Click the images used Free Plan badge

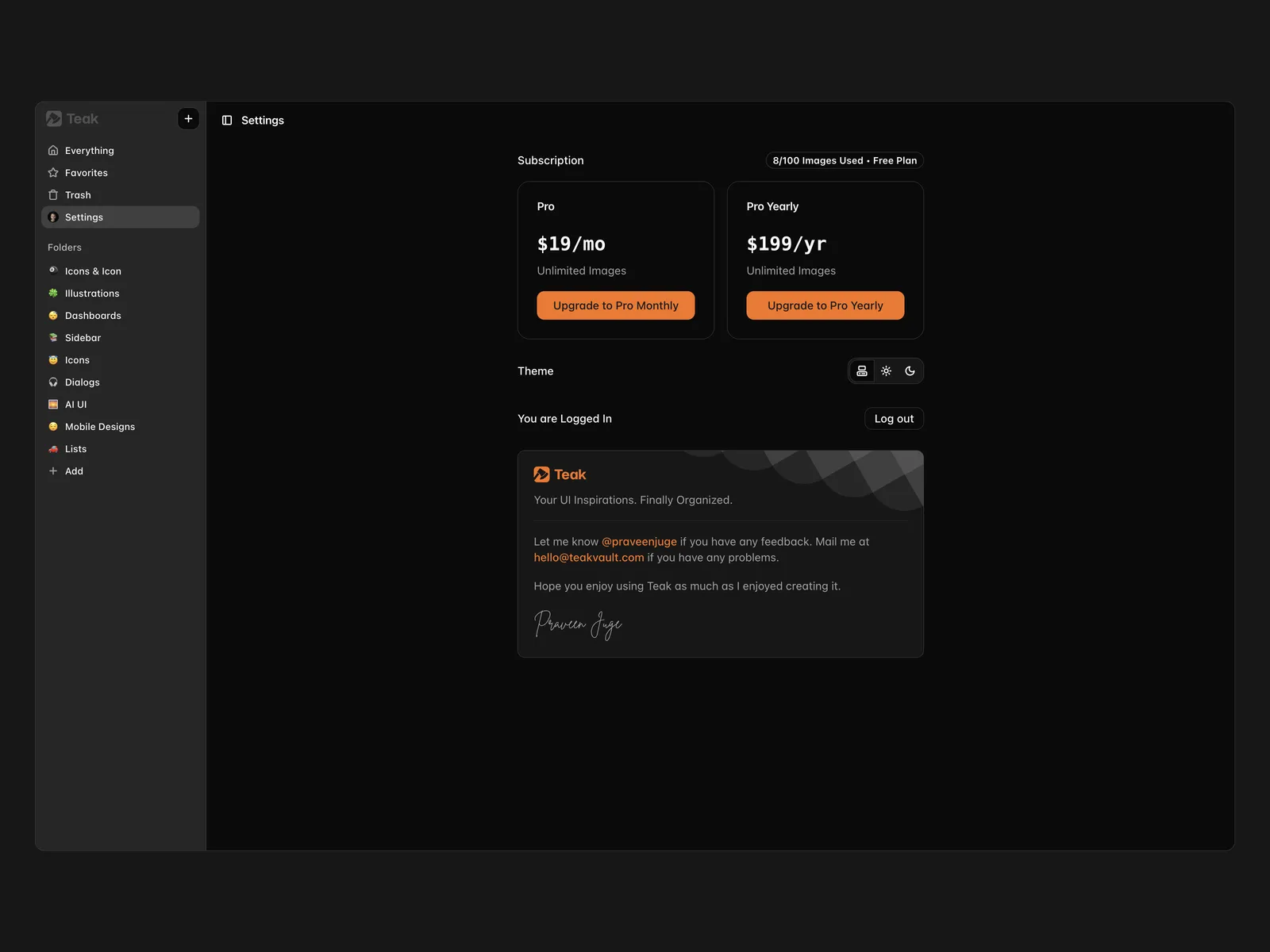click(844, 160)
